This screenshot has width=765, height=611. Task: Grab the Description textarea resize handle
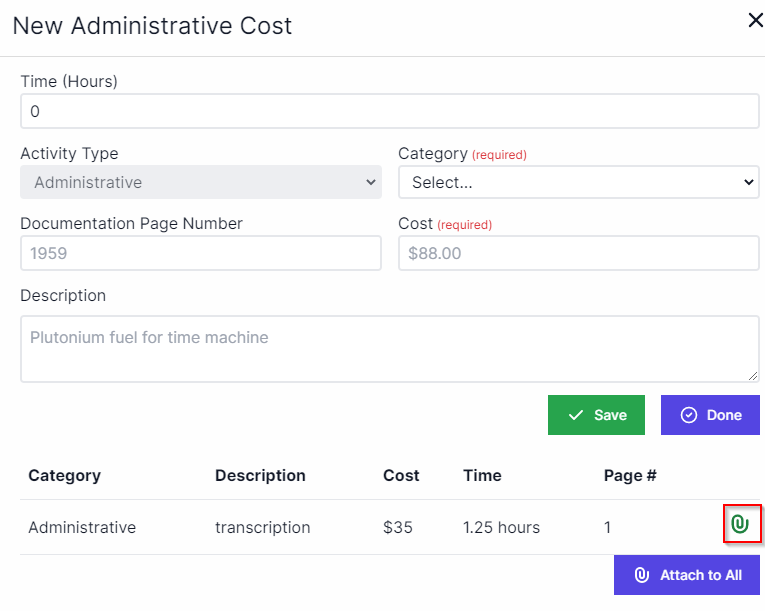(x=753, y=376)
